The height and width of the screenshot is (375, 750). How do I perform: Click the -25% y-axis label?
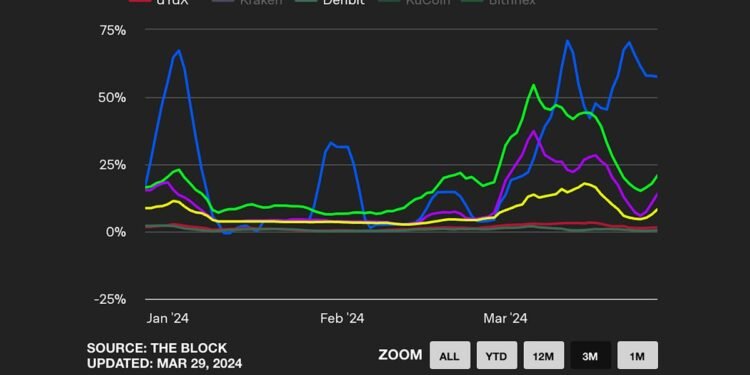(110, 299)
